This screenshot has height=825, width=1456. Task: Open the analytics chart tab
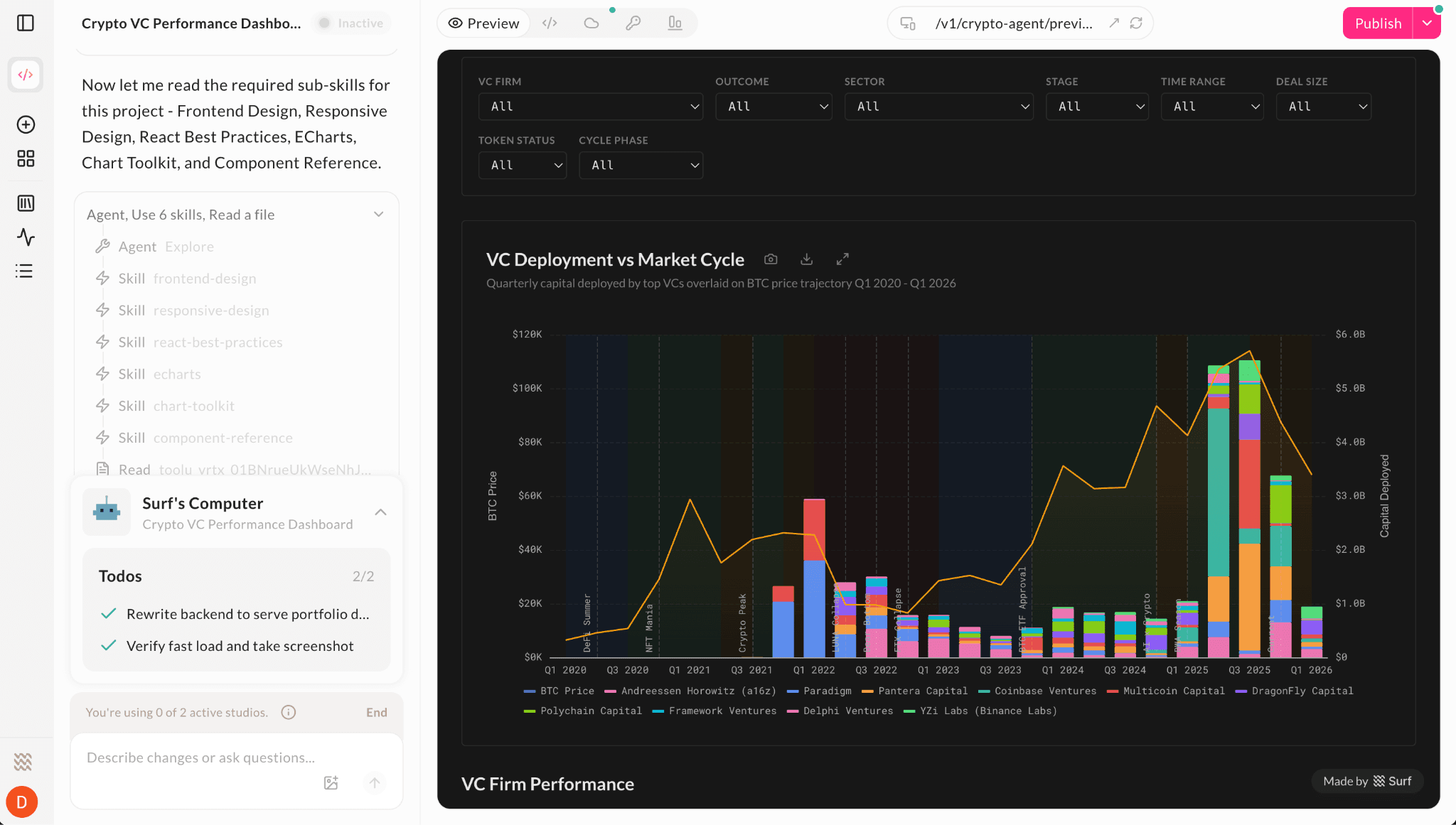pyautogui.click(x=675, y=23)
